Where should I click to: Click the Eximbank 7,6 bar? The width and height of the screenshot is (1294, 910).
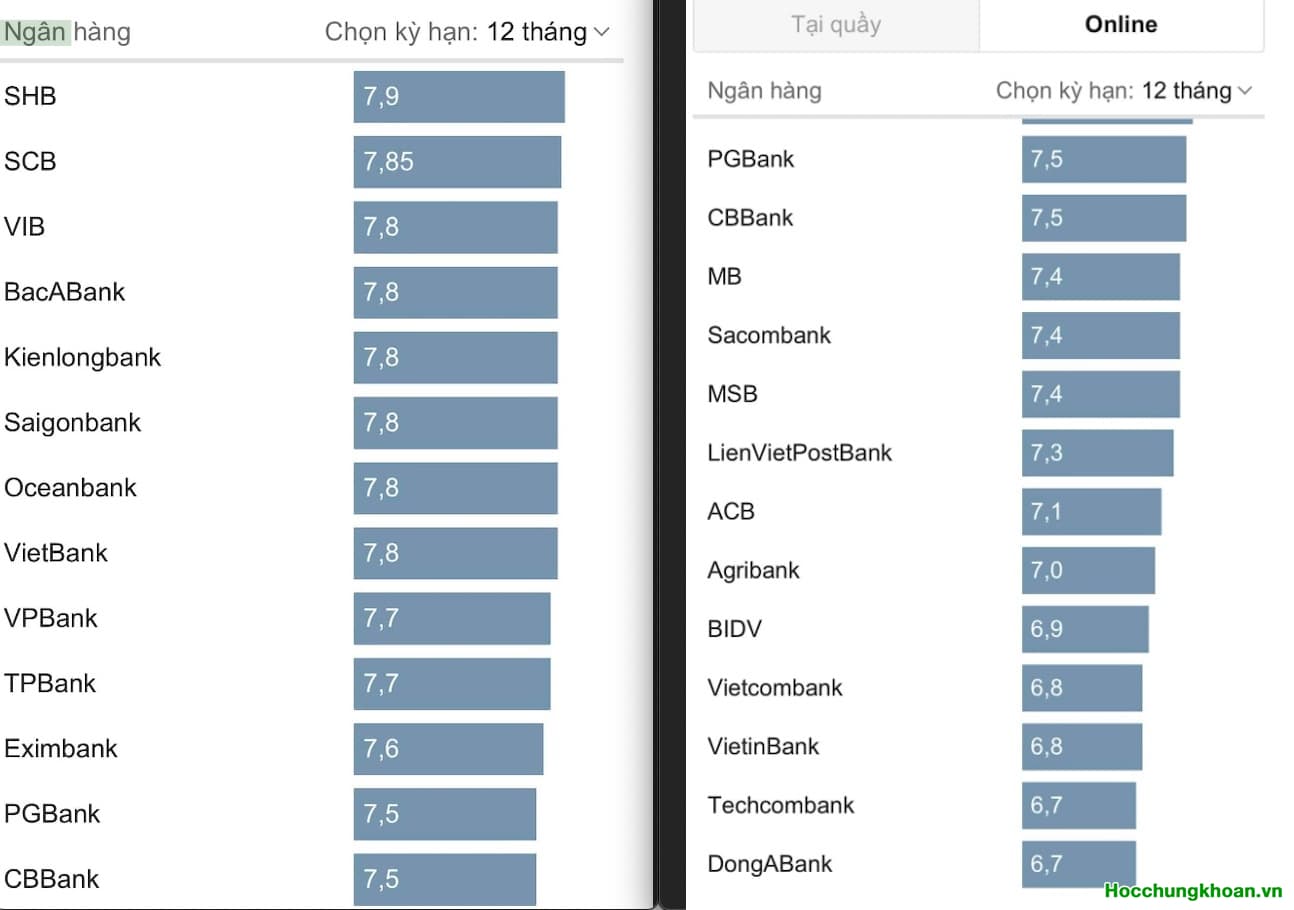click(447, 749)
